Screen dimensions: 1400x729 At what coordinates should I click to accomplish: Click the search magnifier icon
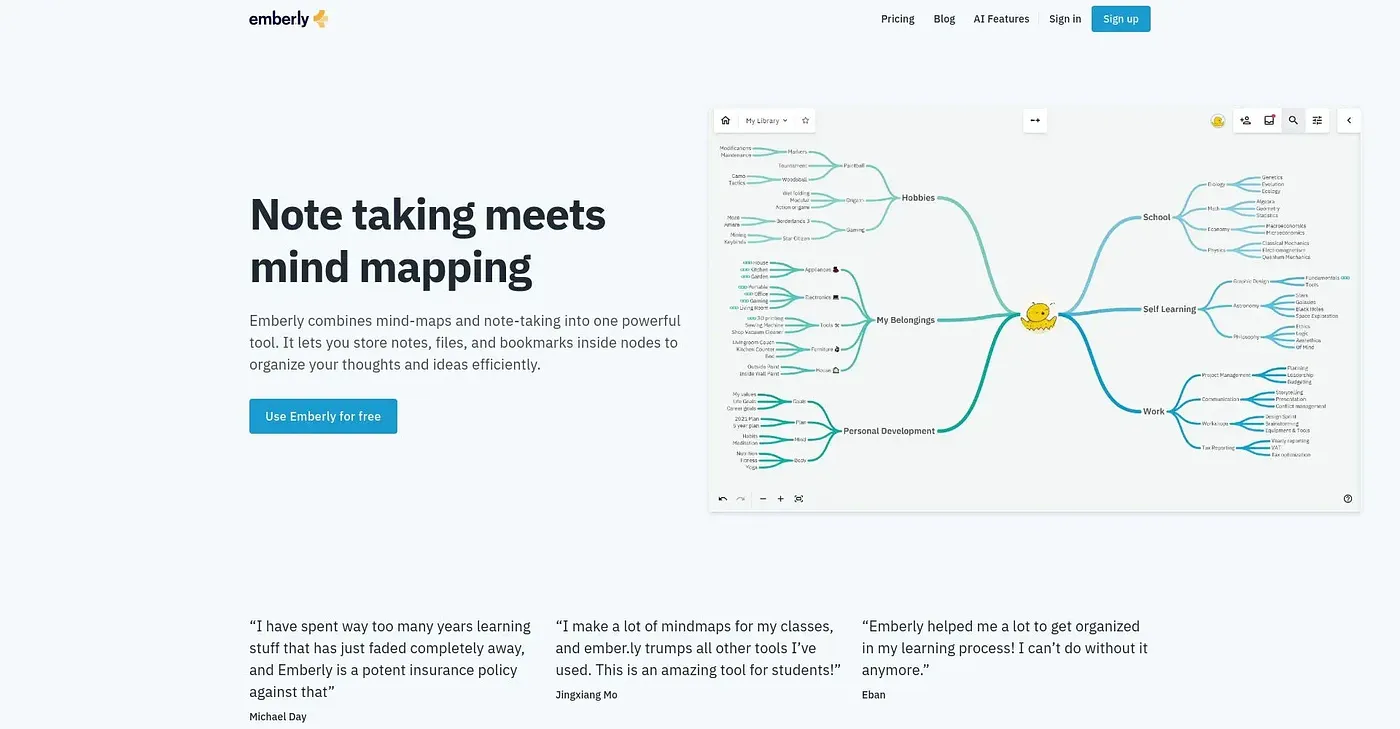(x=1293, y=120)
